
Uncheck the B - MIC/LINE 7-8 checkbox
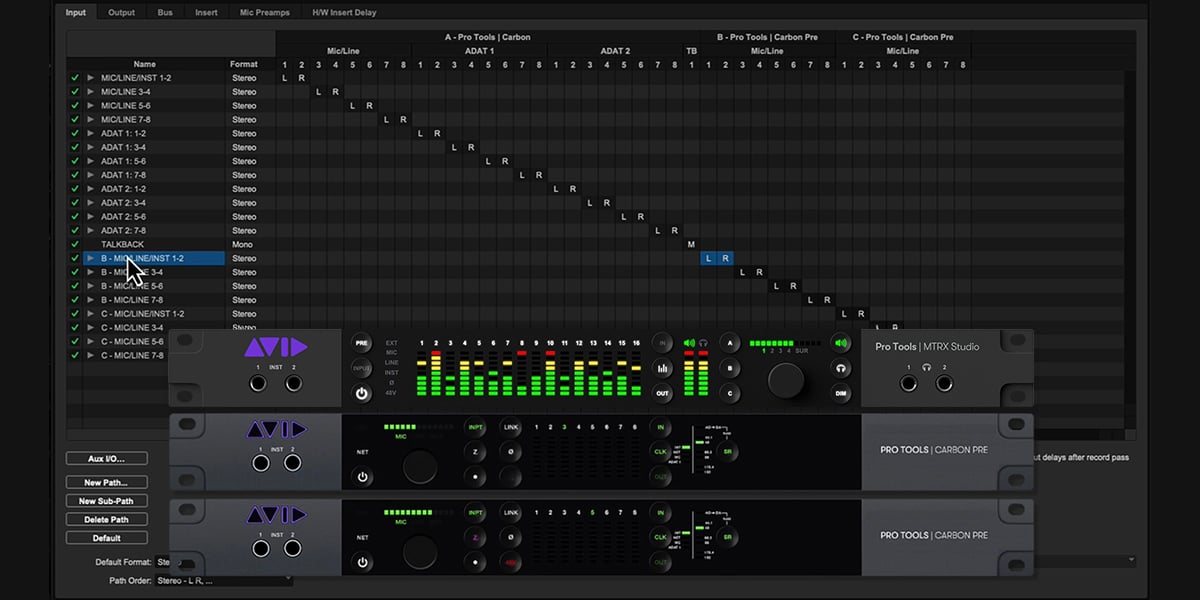point(74,300)
